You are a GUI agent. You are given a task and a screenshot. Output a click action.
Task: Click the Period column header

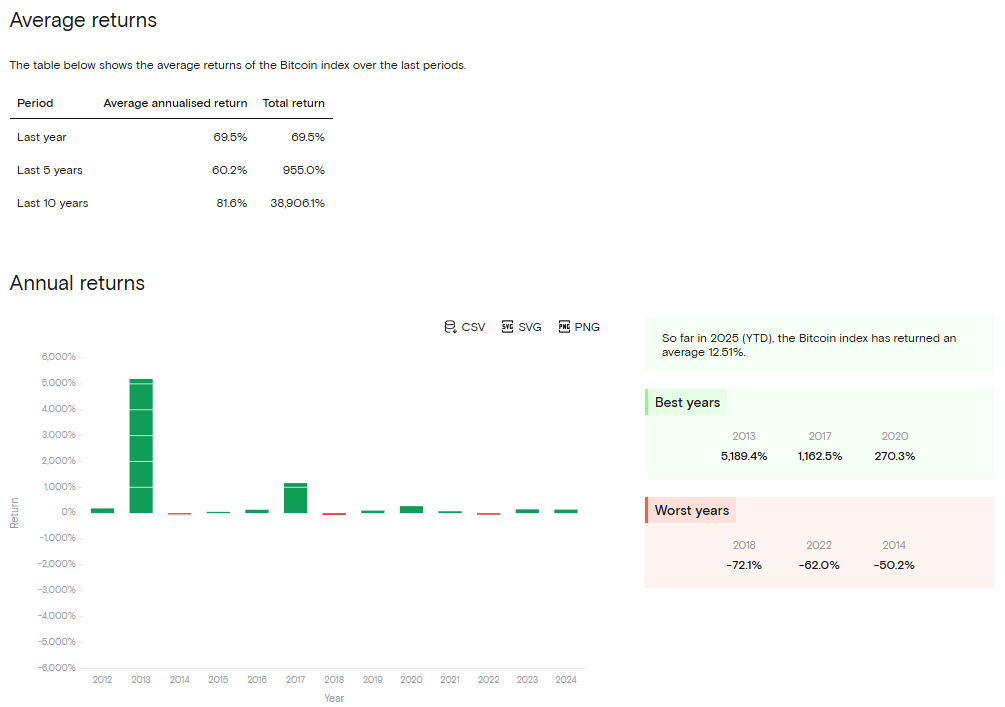pos(35,103)
